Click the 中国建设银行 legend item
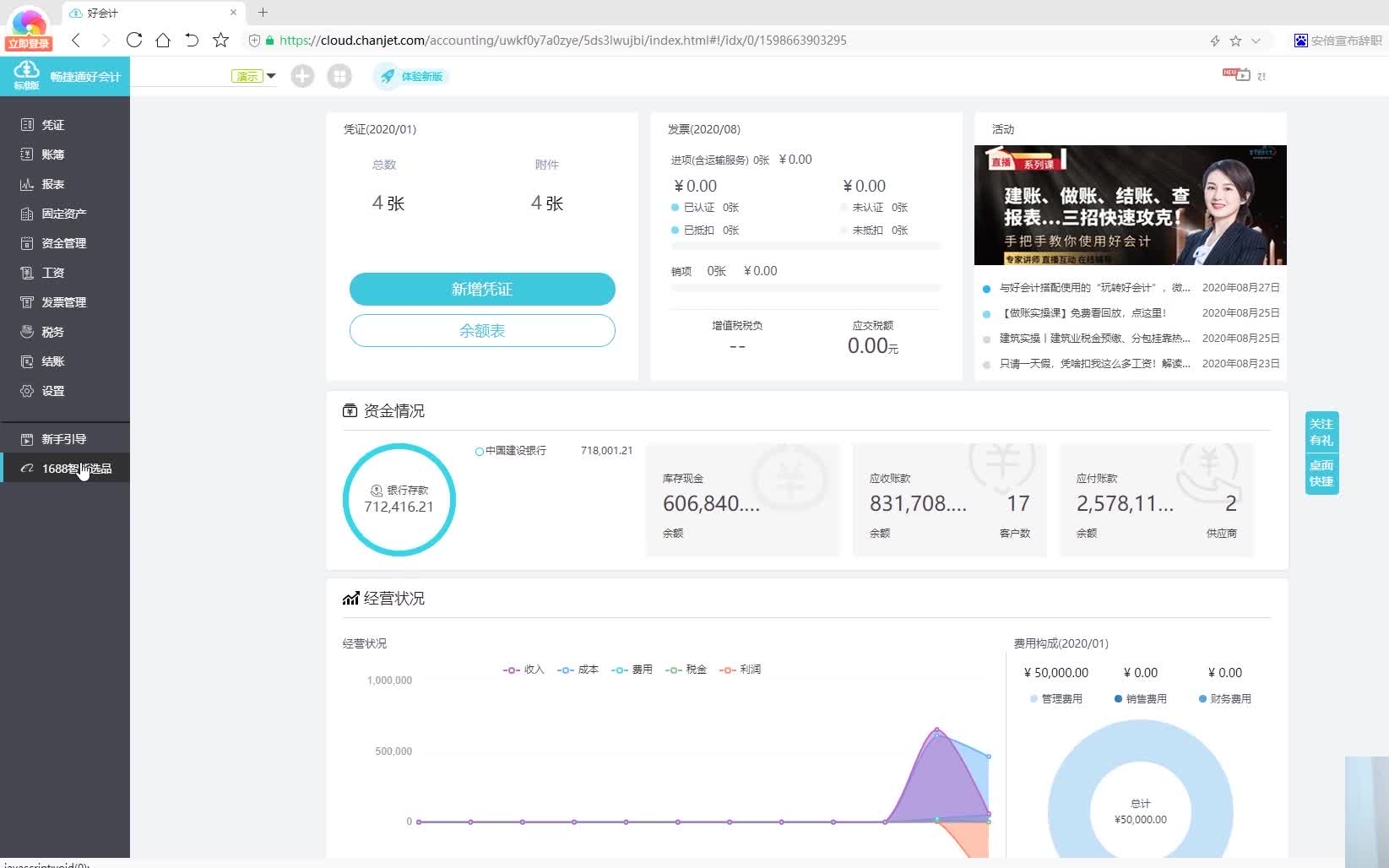 click(511, 451)
